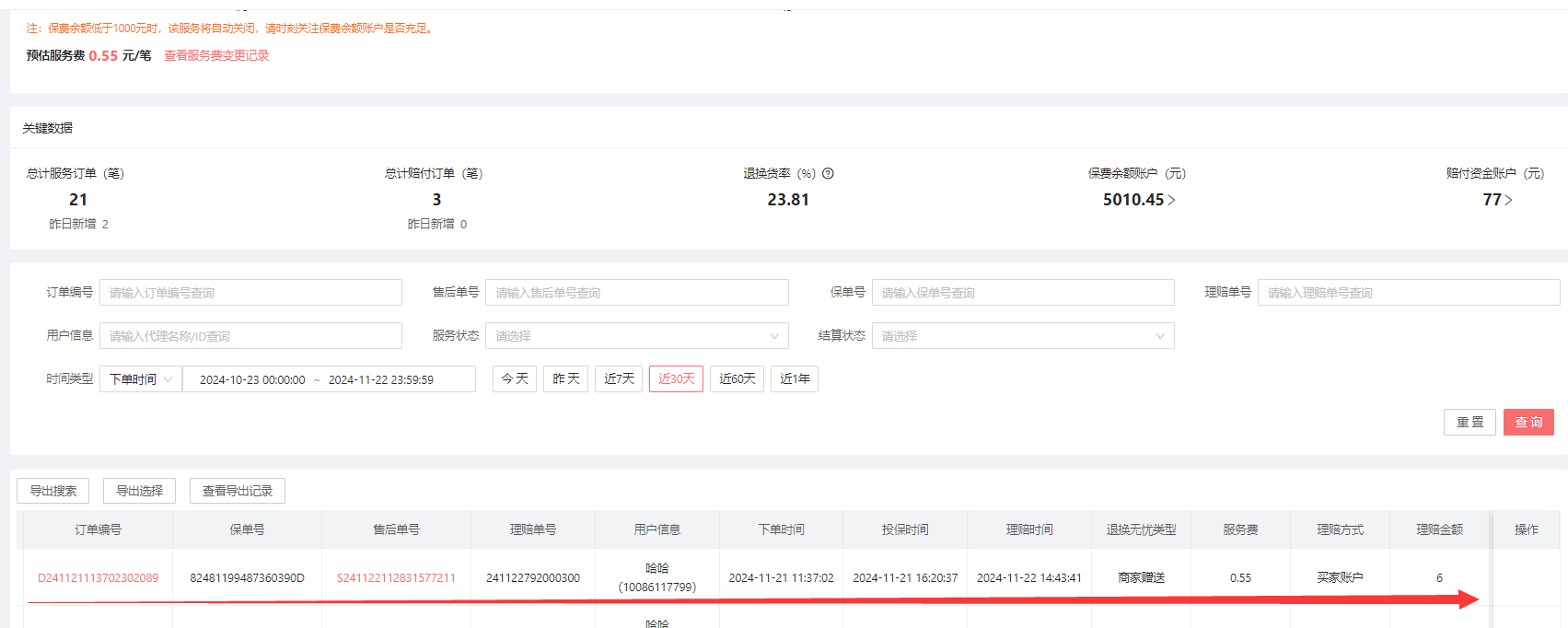Click the 导出搜索 button
The height and width of the screenshot is (628, 1568).
pos(53,491)
